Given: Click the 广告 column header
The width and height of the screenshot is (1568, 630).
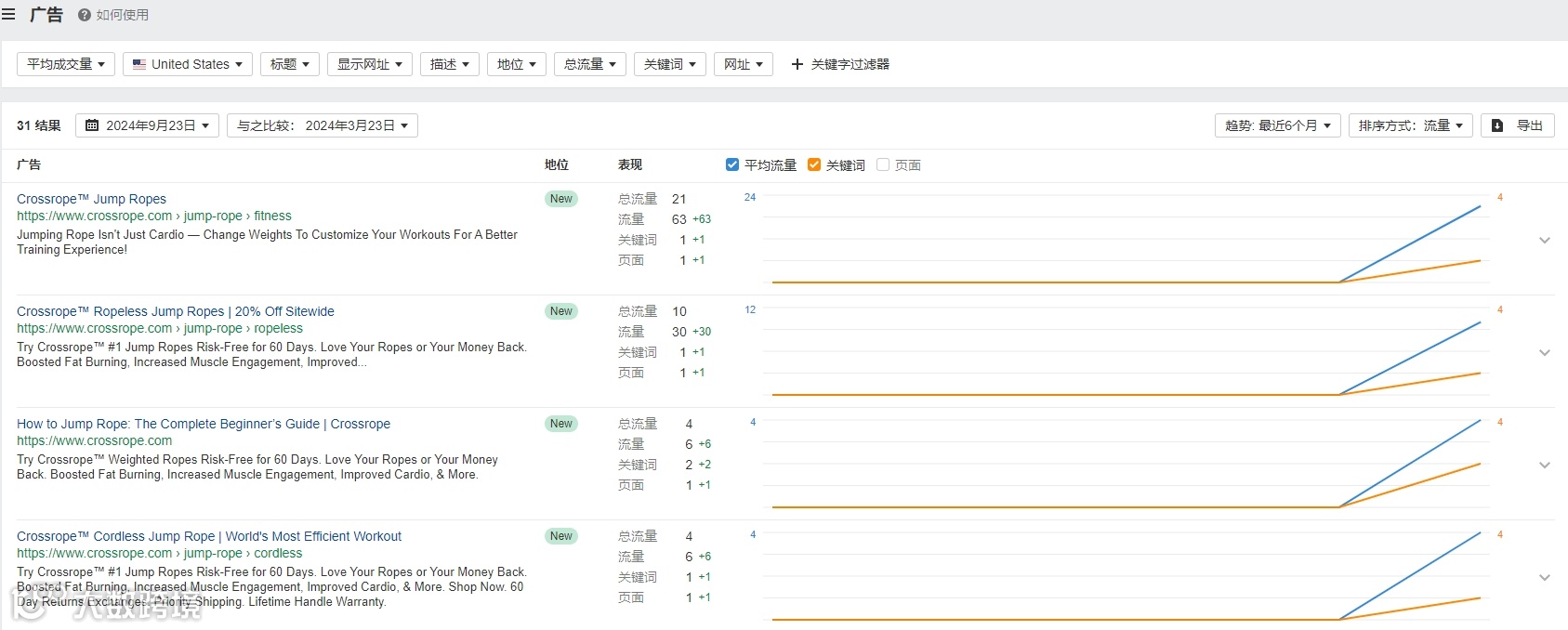Looking at the screenshot, I should coord(29,164).
